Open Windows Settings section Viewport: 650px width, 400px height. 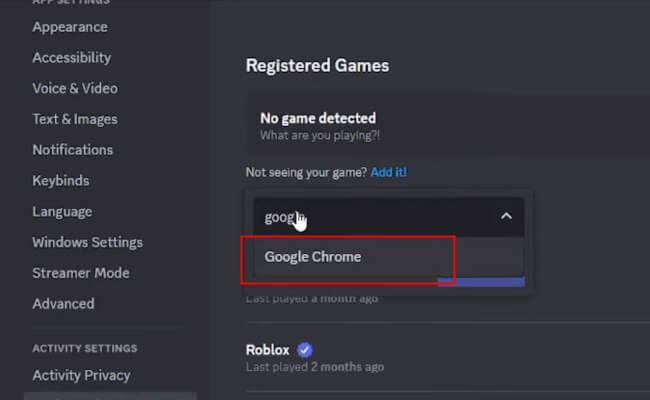coord(87,242)
